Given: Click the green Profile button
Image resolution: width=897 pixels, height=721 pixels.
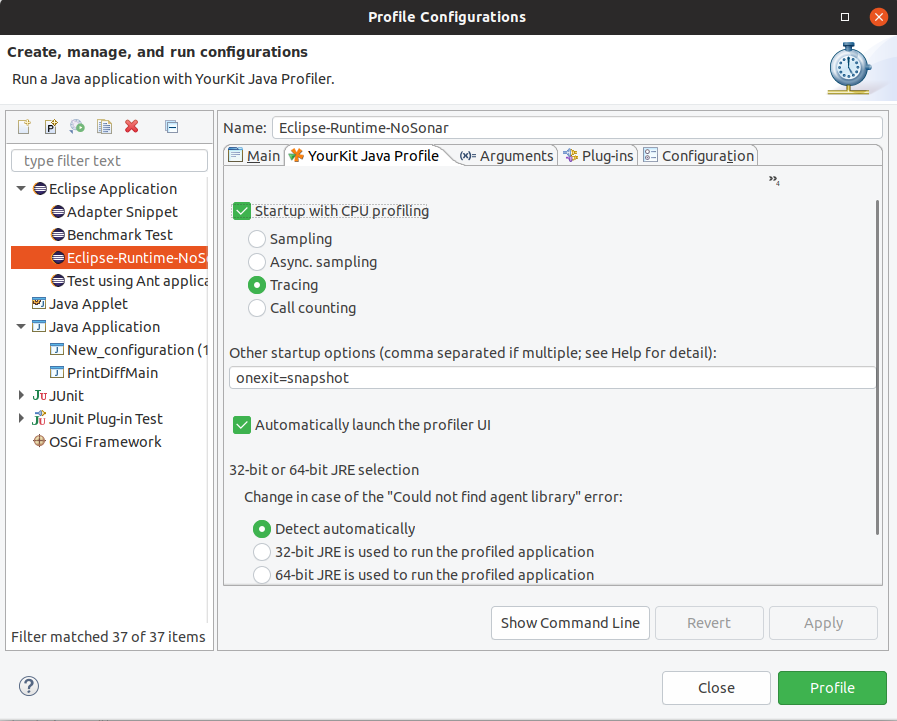Looking at the screenshot, I should click(832, 688).
